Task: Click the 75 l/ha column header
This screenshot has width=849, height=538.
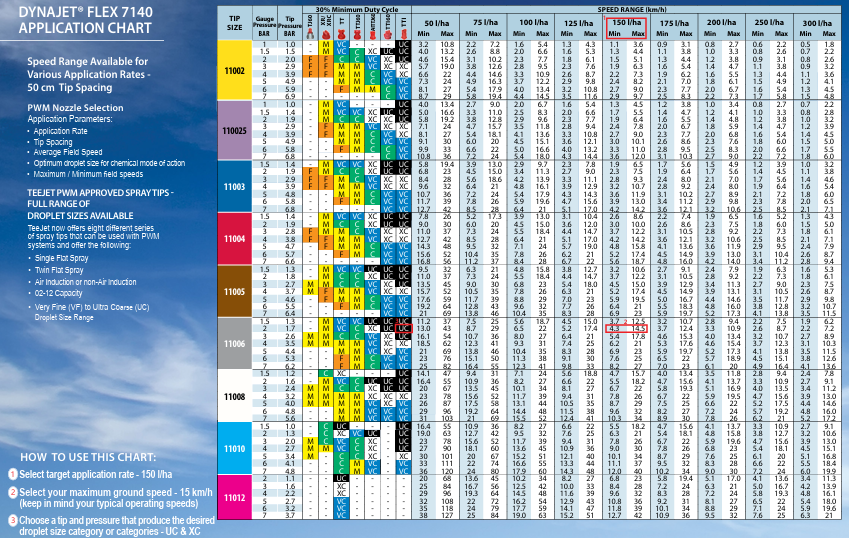Action: click(484, 23)
